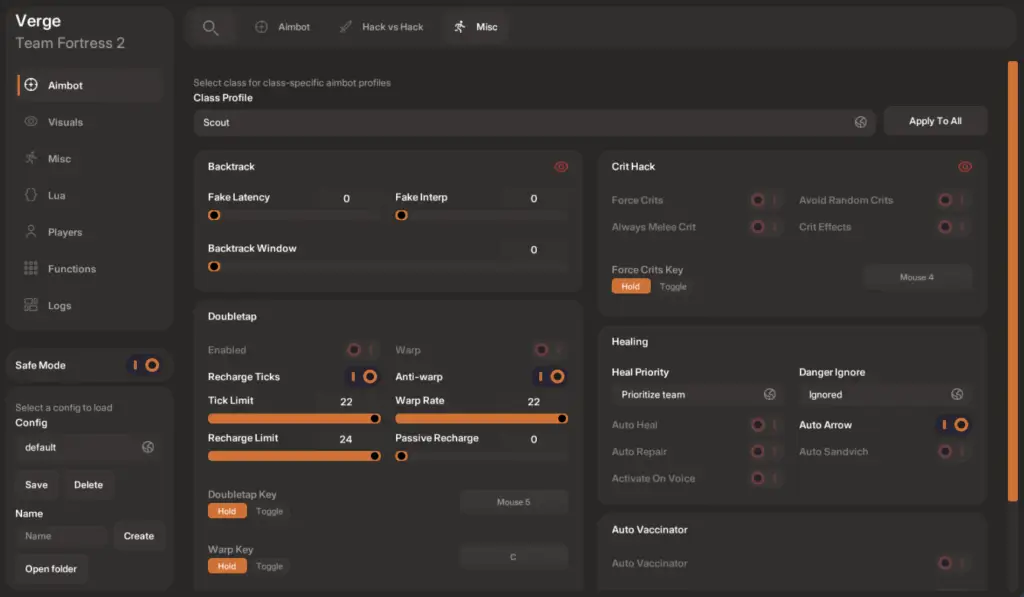1024x597 pixels.
Task: Toggle the Safe Mode switch
Action: [x=144, y=365]
